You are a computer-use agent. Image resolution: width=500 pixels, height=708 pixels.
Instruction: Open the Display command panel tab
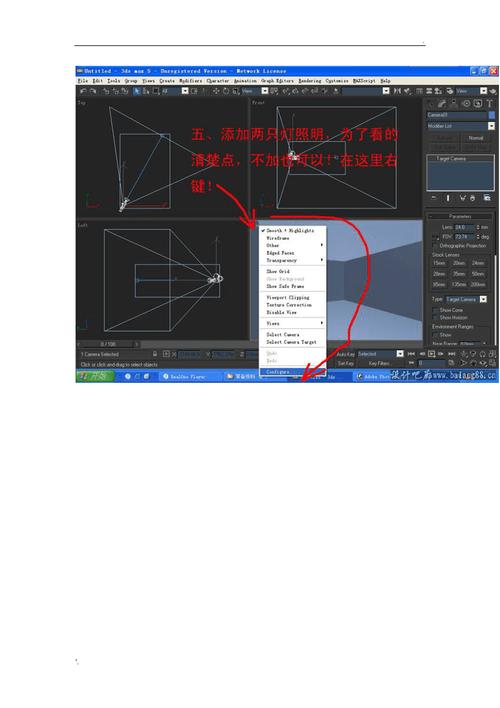point(477,103)
